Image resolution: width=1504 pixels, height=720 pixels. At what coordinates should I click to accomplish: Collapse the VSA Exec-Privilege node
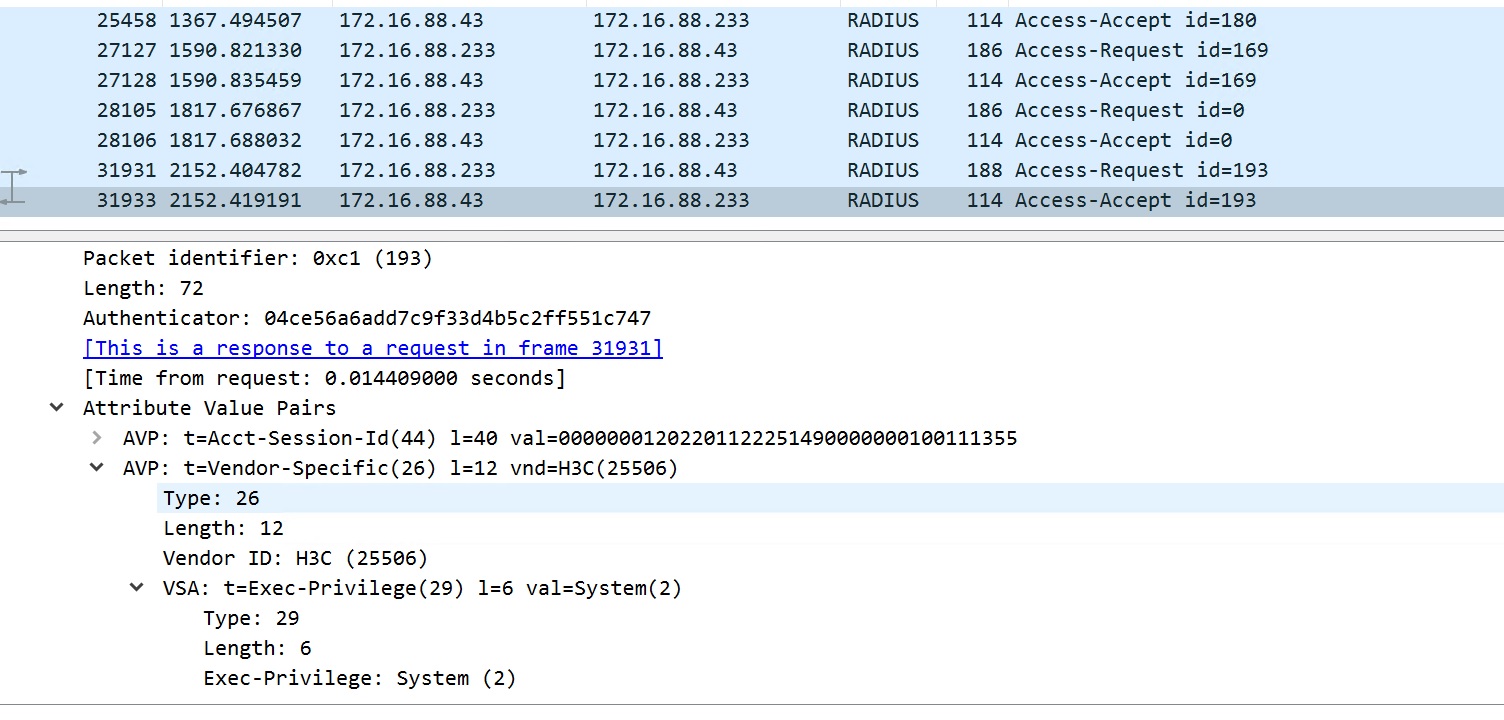tap(137, 588)
